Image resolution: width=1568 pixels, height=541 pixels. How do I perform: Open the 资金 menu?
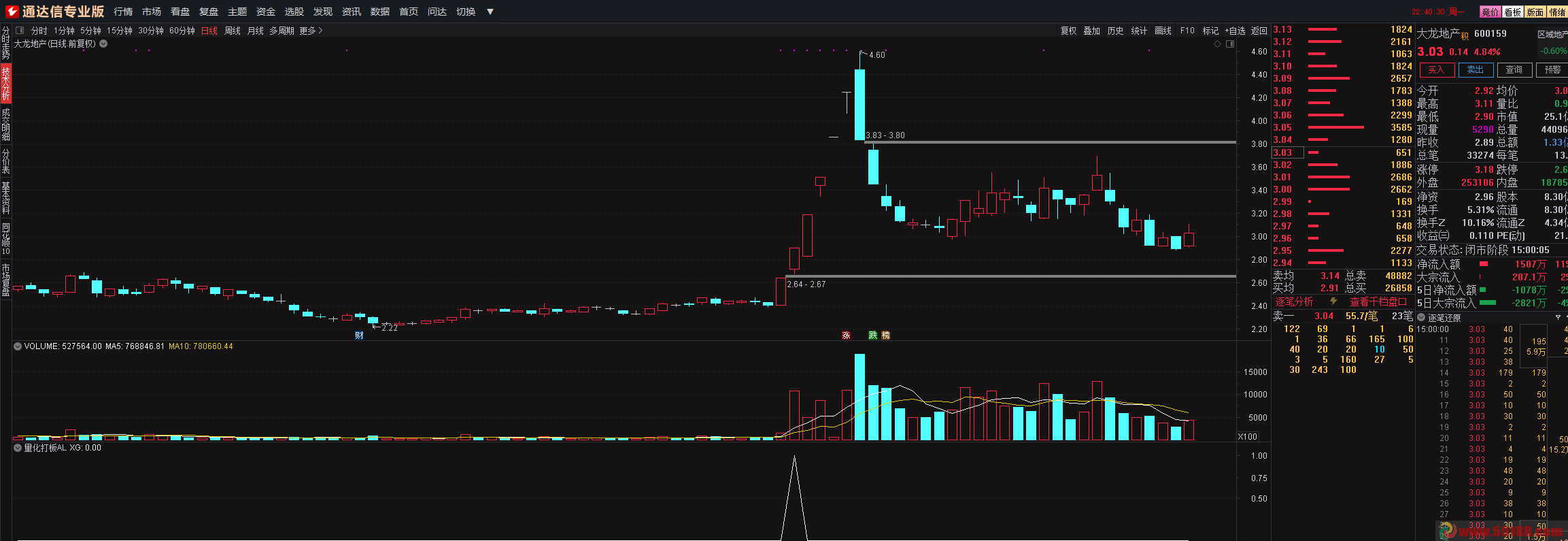click(266, 12)
